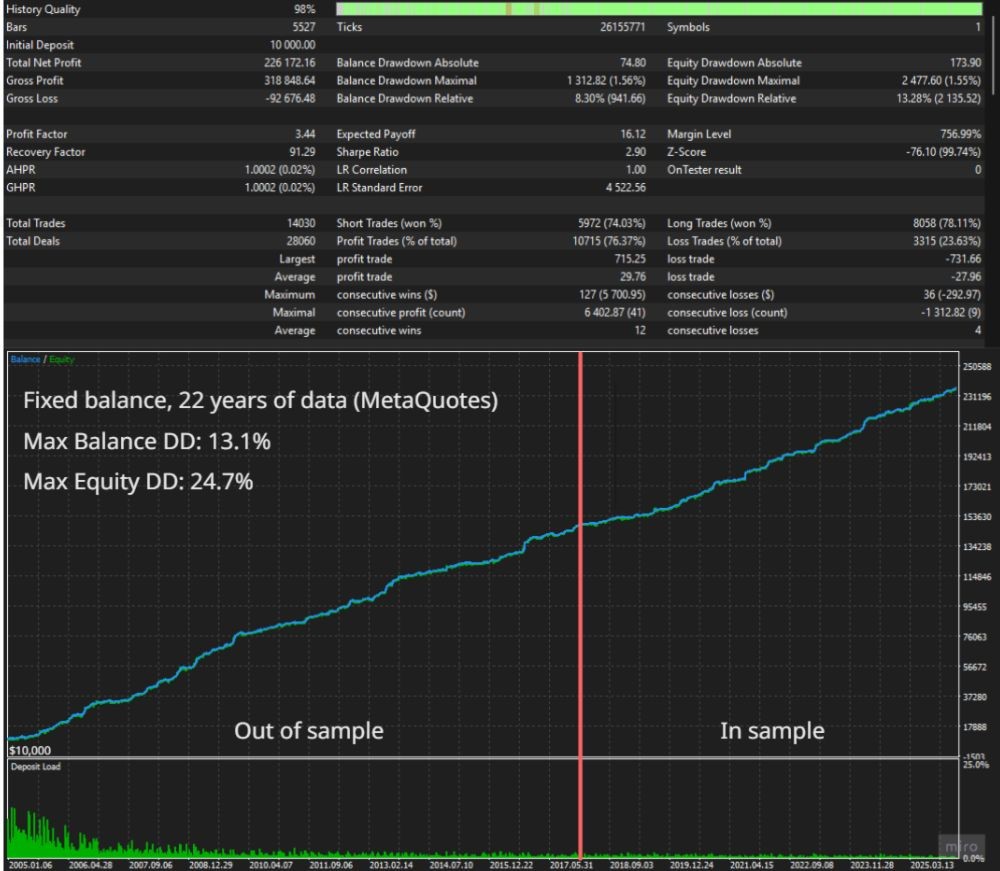Click the Margin Level value "756.99%"

point(961,134)
